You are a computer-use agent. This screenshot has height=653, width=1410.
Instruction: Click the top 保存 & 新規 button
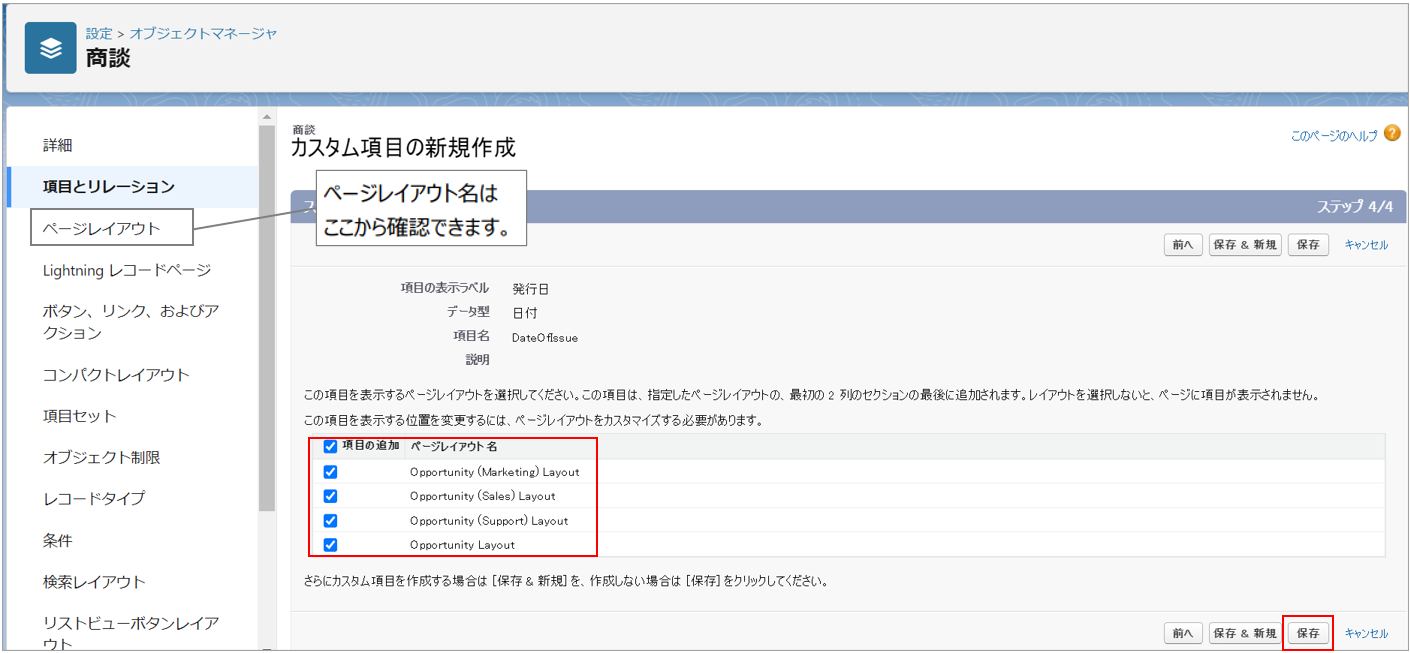(1244, 245)
